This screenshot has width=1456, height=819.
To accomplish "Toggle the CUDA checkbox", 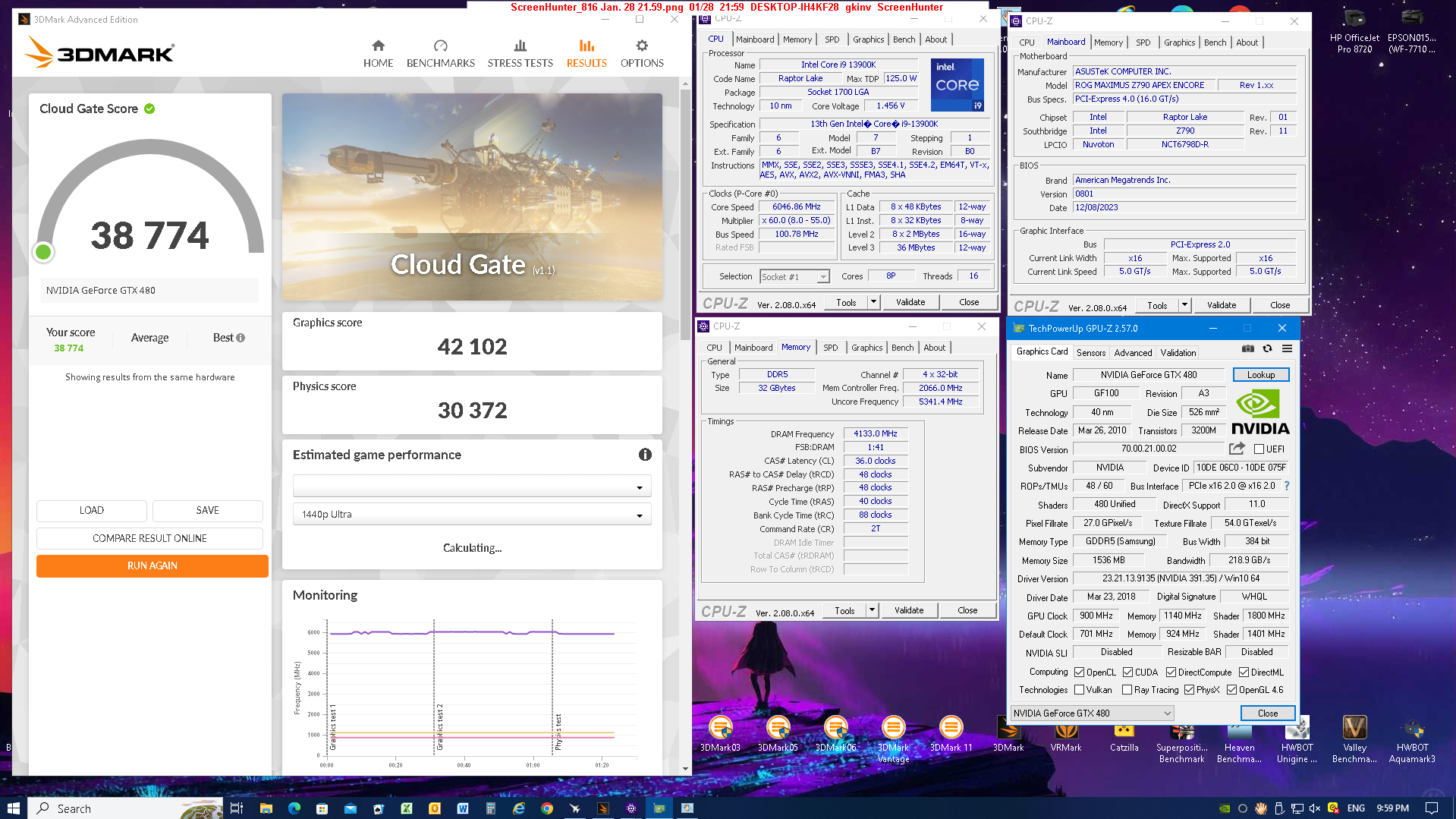I will [1127, 673].
